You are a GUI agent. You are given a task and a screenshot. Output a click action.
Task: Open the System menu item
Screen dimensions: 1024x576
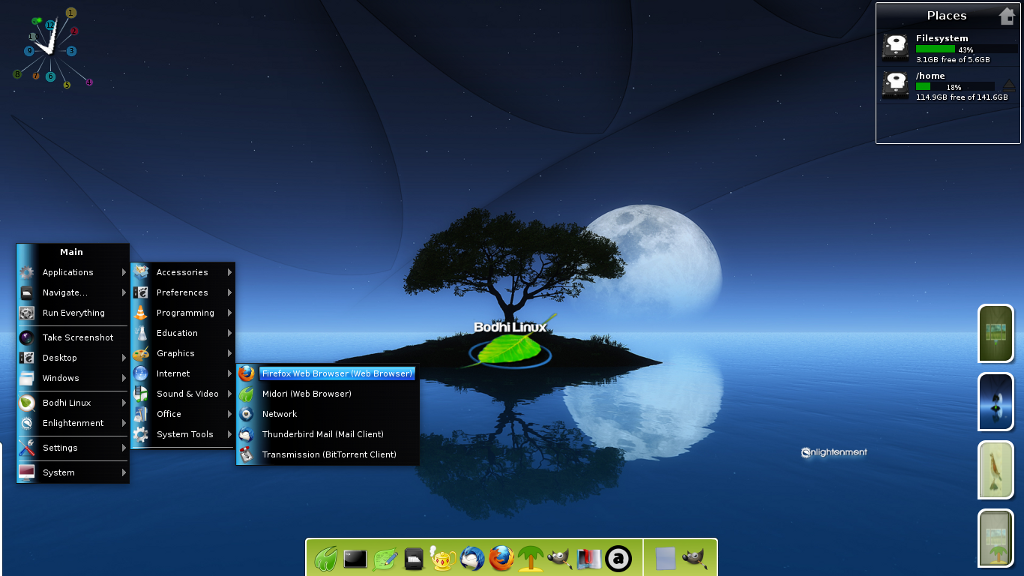[x=73, y=473]
